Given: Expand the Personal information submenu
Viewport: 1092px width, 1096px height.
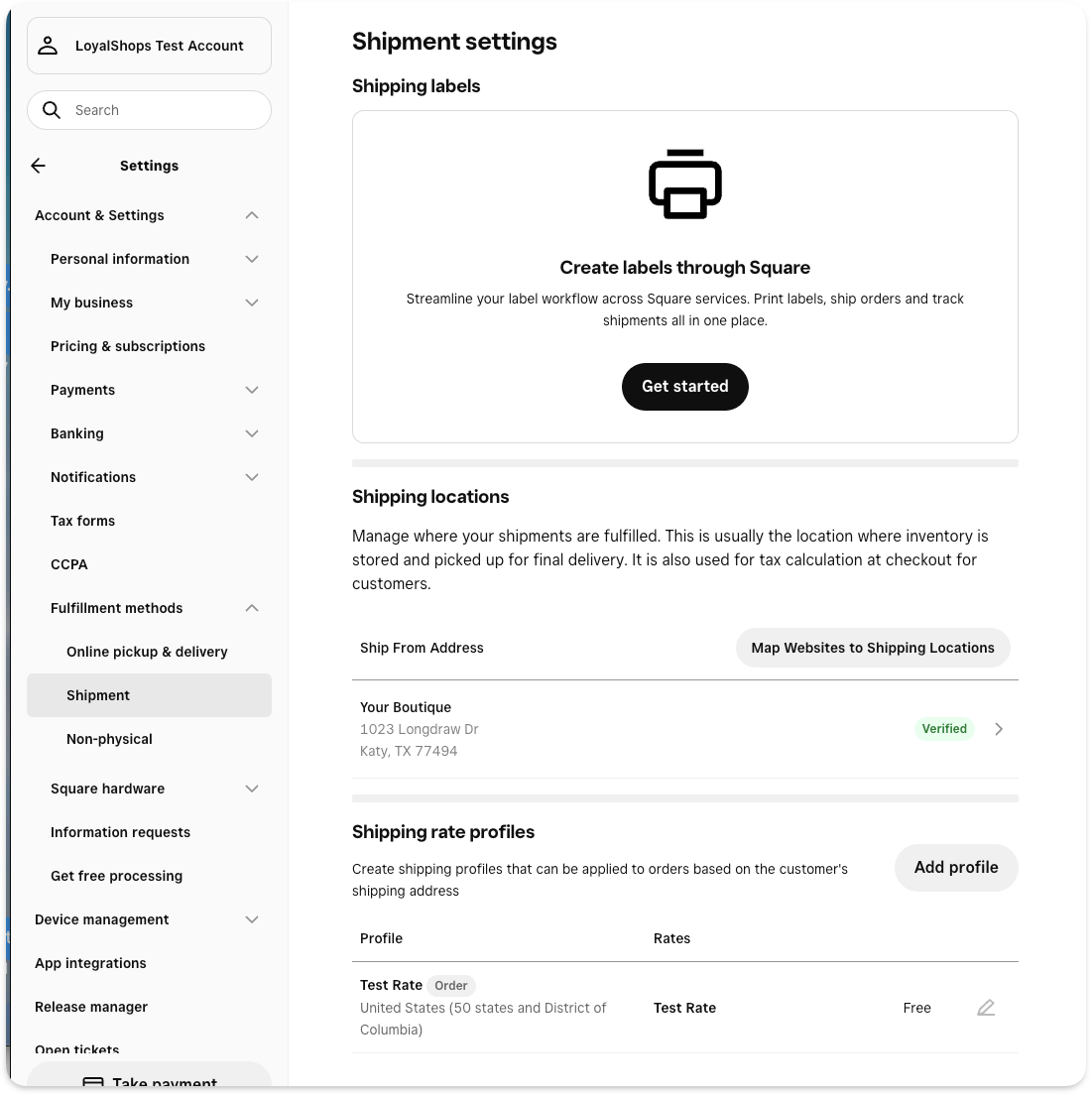Looking at the screenshot, I should [252, 259].
